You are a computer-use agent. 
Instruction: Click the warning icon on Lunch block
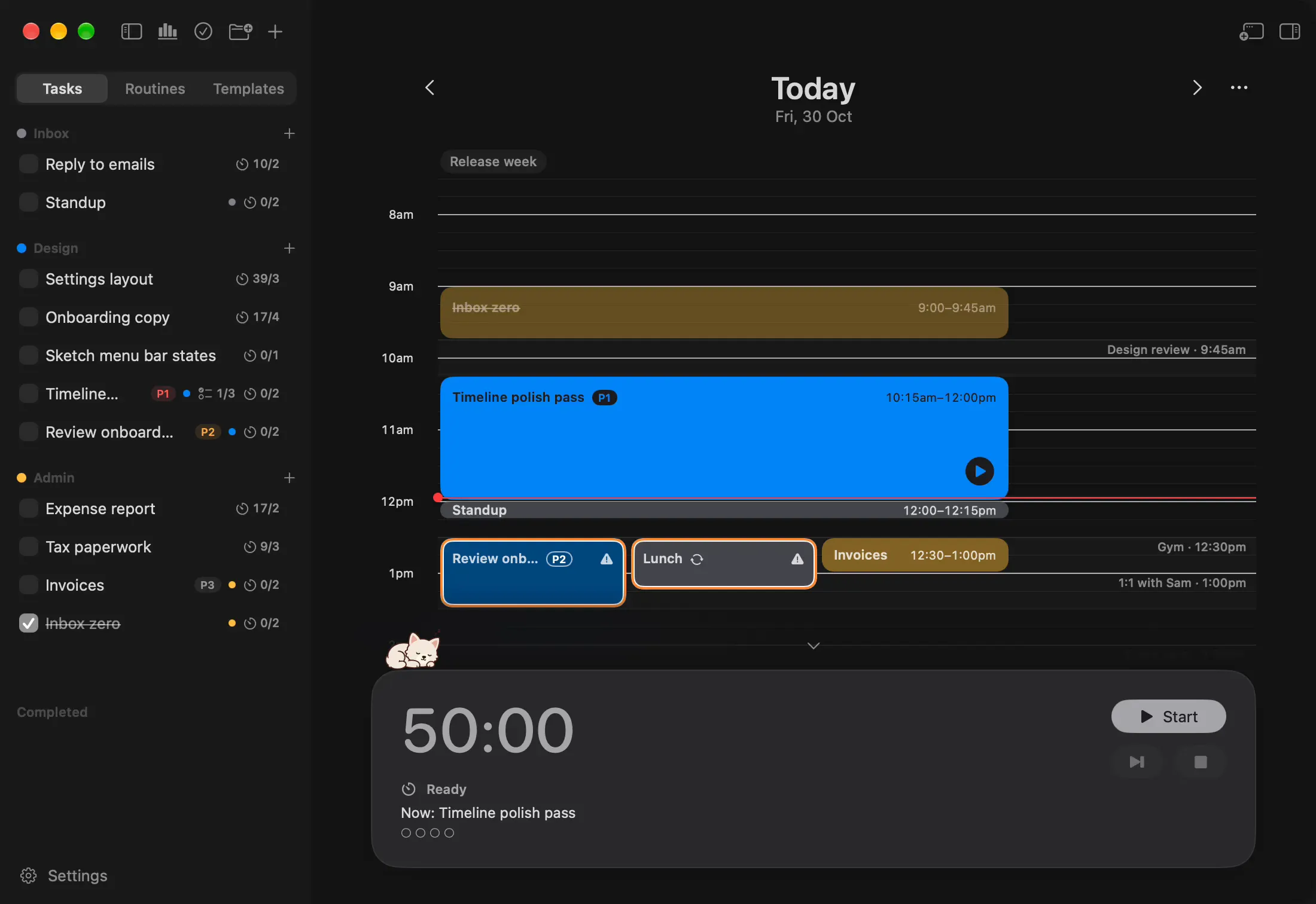click(797, 559)
